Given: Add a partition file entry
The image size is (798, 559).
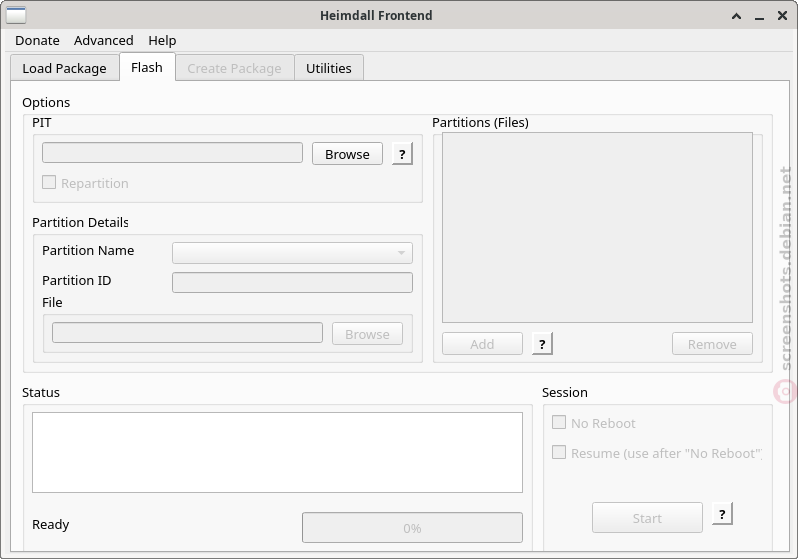Looking at the screenshot, I should [482, 344].
